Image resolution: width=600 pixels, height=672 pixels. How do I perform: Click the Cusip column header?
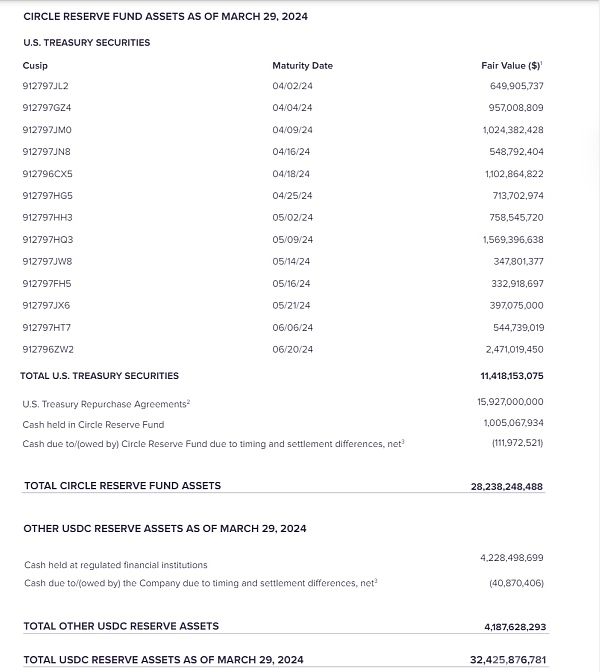[35, 66]
